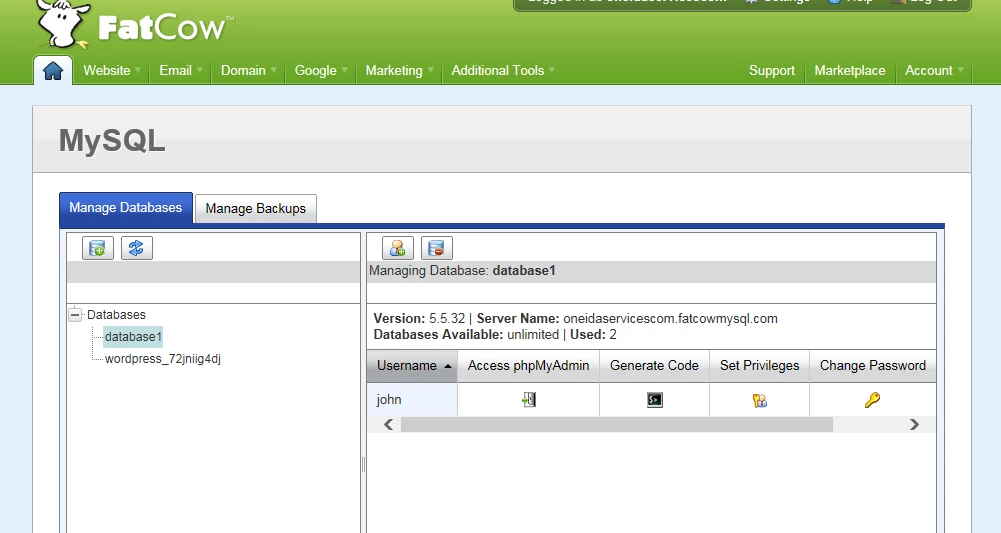The width and height of the screenshot is (1001, 533).
Task: Refresh the databases list icon
Action: click(137, 248)
